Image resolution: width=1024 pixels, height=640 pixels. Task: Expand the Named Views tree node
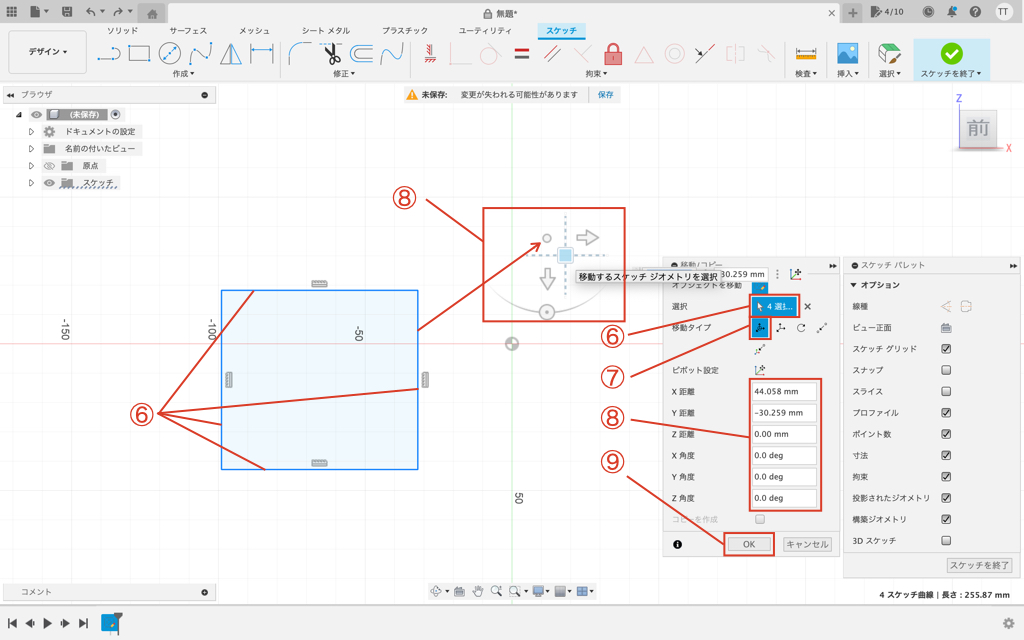[31, 149]
